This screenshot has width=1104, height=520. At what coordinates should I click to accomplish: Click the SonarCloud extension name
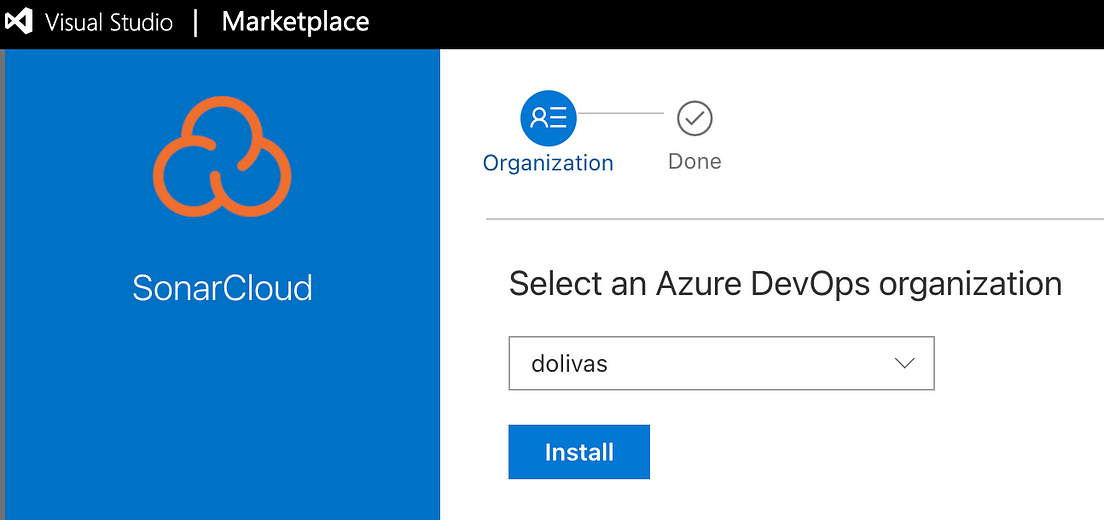coord(222,288)
